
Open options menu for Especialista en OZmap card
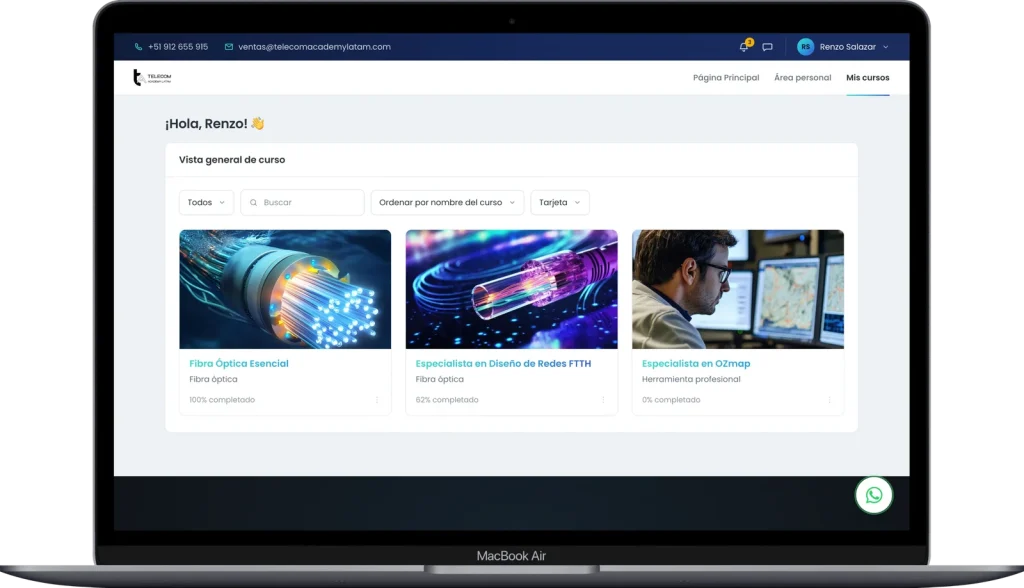[x=829, y=400]
